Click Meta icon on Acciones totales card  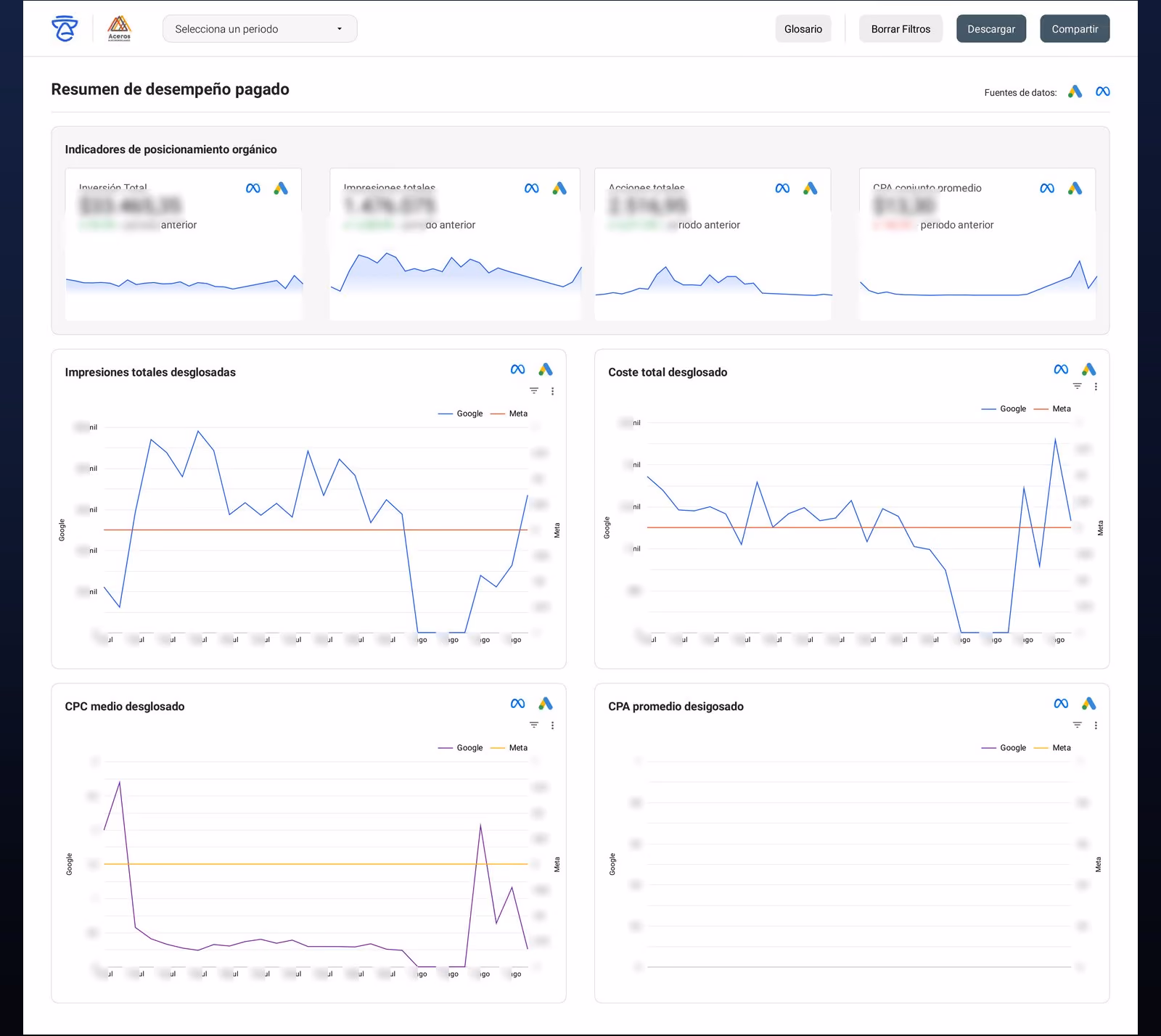[782, 189]
